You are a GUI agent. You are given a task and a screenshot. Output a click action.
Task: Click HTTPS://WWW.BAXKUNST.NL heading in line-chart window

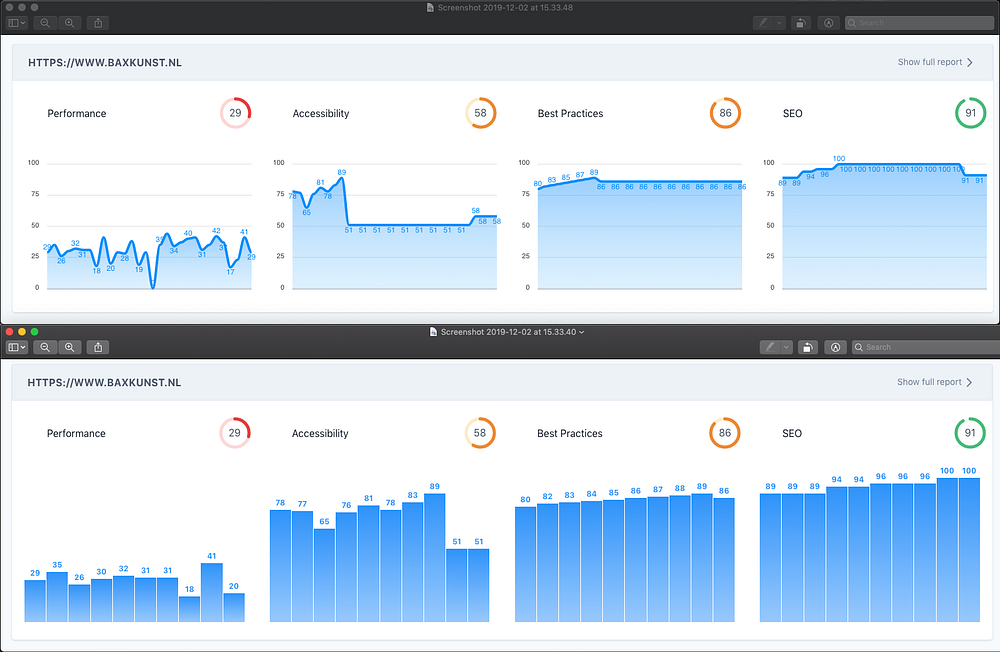105,63
